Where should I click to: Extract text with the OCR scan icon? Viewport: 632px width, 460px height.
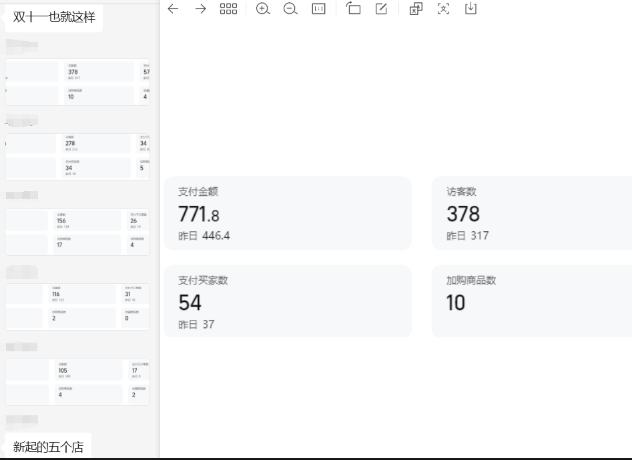click(x=443, y=9)
